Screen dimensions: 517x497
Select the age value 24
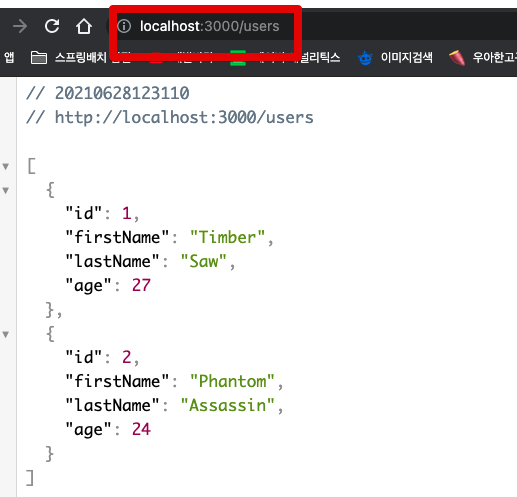click(141, 429)
